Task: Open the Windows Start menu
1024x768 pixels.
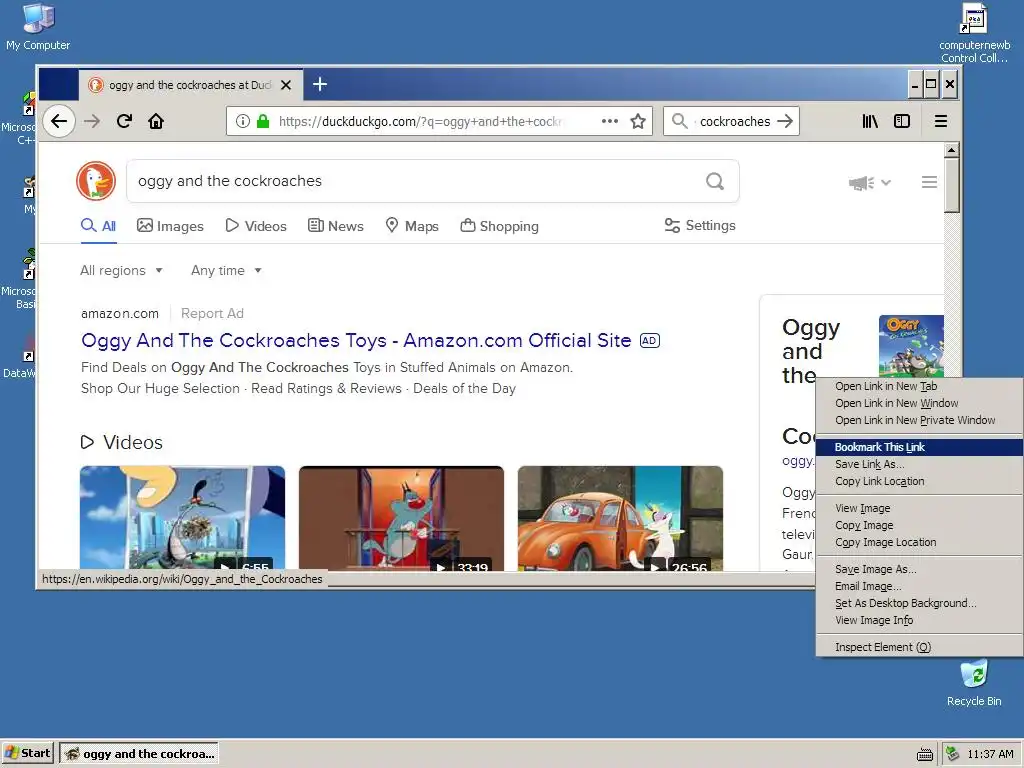Action: (x=28, y=753)
